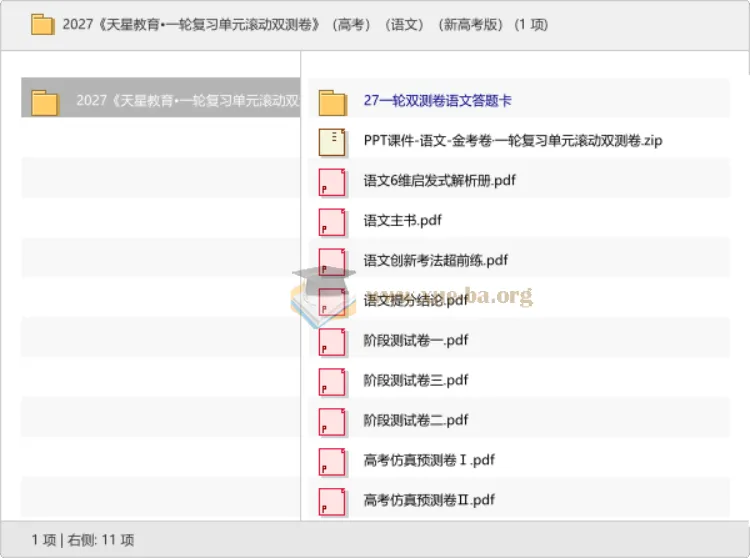Select file name 语文6维启发式解析册.pdf
The height and width of the screenshot is (558, 750).
point(440,180)
